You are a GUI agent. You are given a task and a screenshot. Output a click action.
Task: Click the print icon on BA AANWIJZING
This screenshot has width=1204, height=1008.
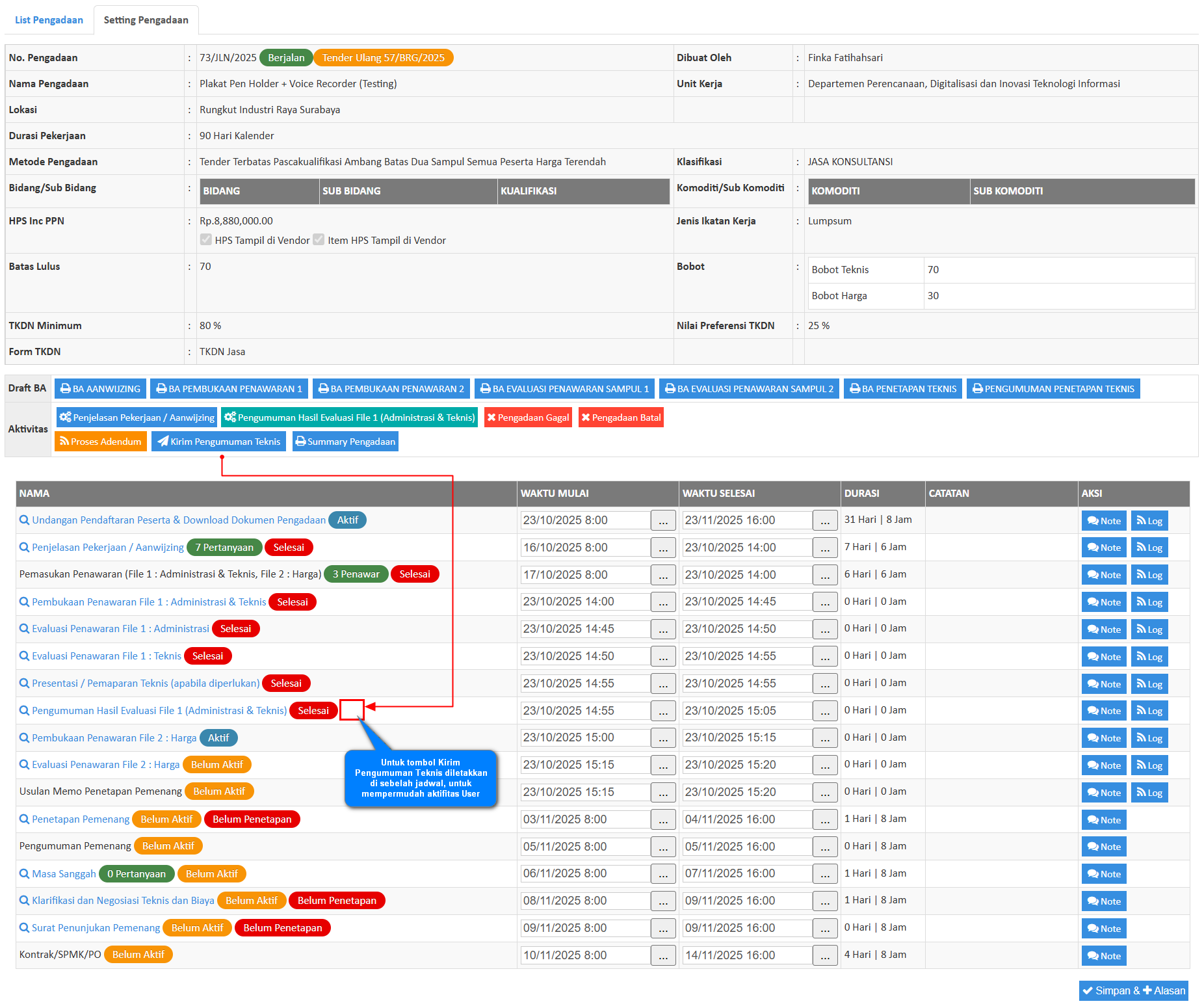pos(65,389)
